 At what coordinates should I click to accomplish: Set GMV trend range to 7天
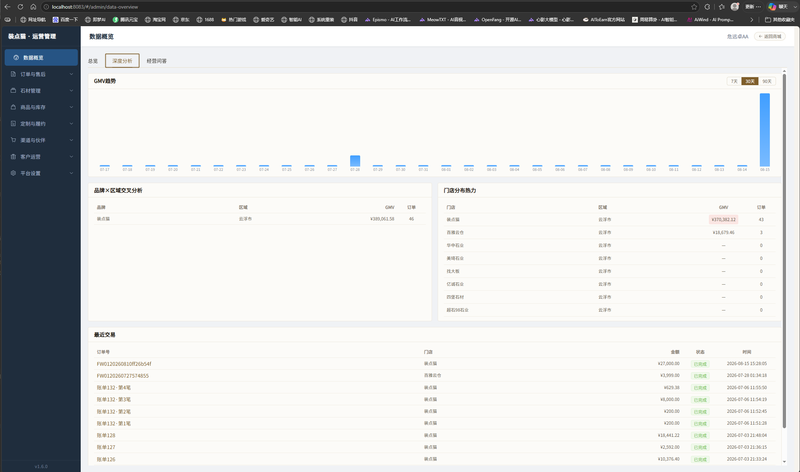(734, 81)
